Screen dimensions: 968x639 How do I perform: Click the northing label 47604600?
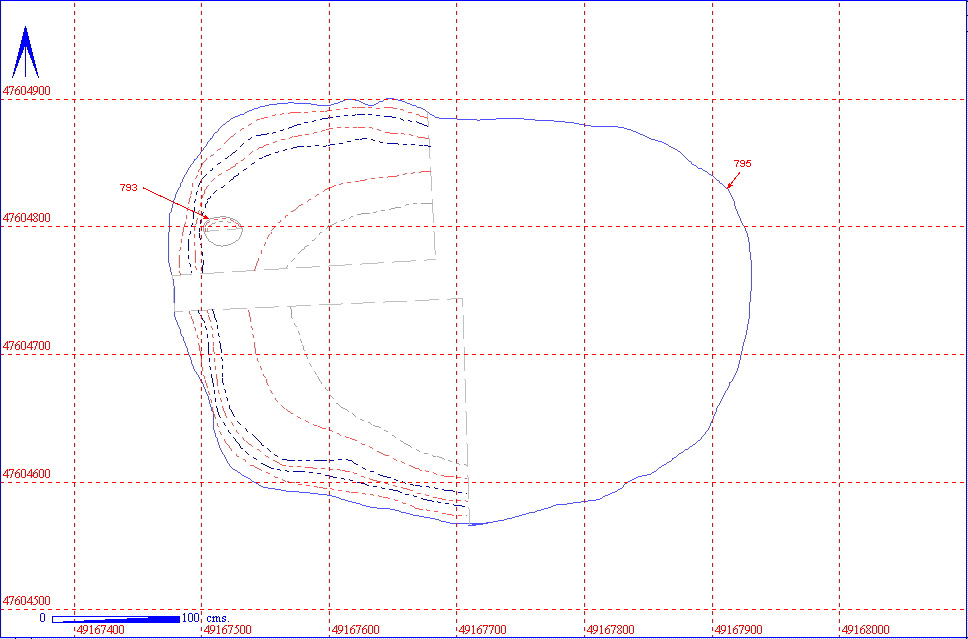pyautogui.click(x=27, y=474)
